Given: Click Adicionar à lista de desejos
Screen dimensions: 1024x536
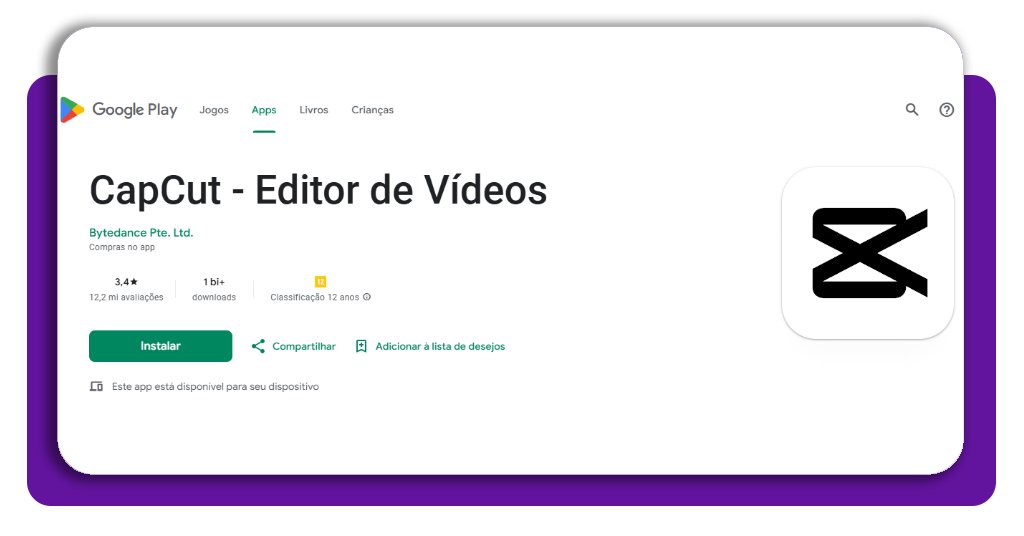Looking at the screenshot, I should 440,347.
